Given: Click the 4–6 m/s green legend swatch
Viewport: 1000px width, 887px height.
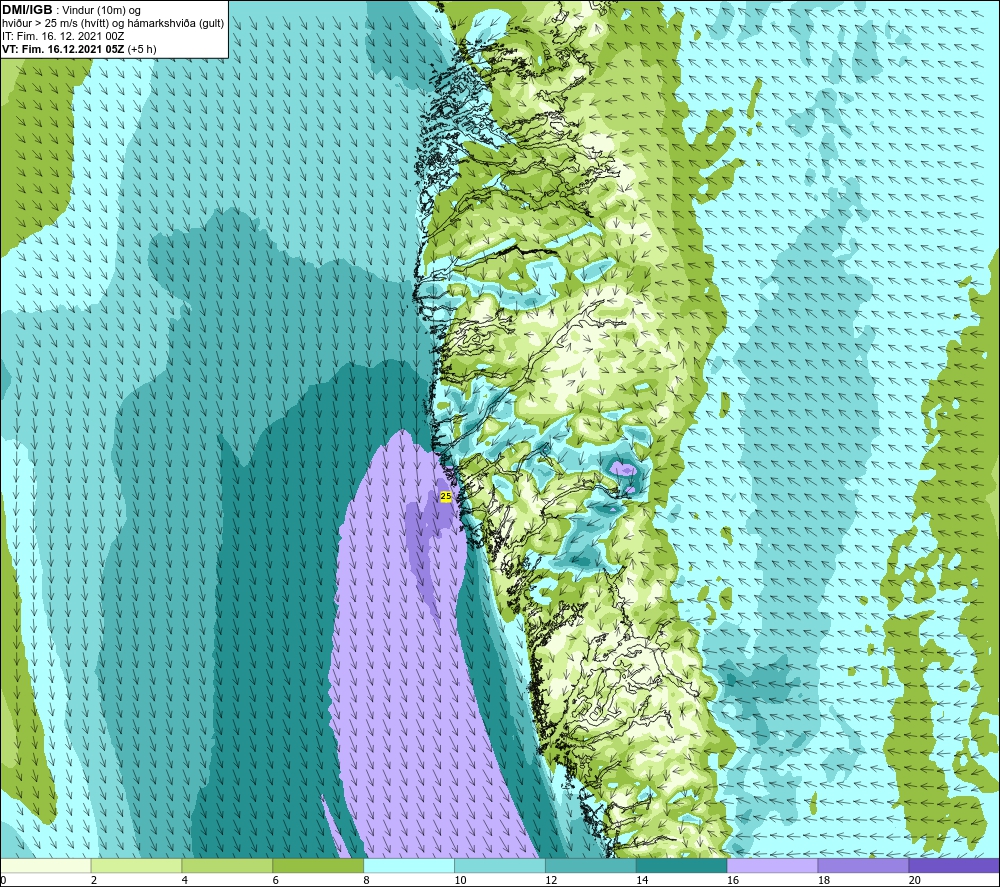Looking at the screenshot, I should coord(227,865).
